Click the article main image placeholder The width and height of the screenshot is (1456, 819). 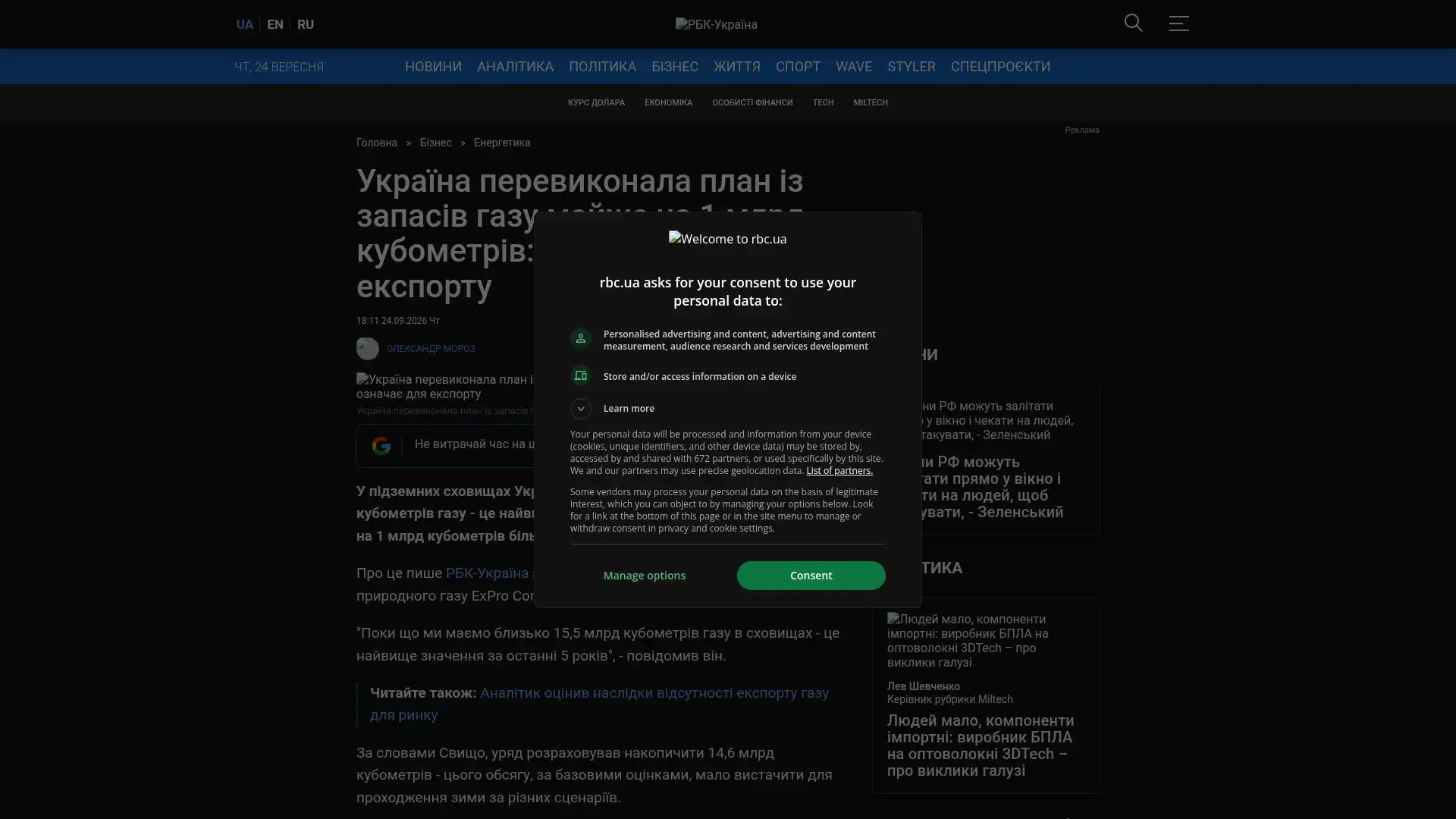pos(444,387)
